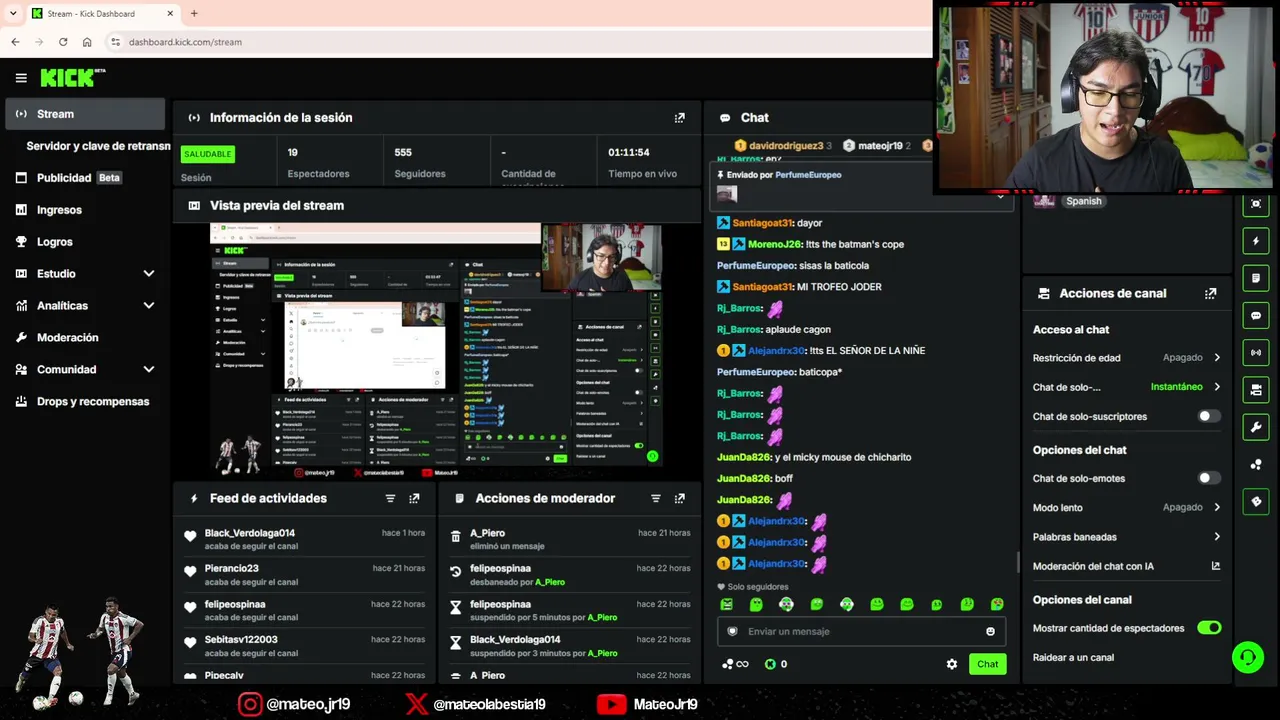The height and width of the screenshot is (720, 1280).
Task: Click the SALUDABLE session status badge
Action: [x=207, y=154]
